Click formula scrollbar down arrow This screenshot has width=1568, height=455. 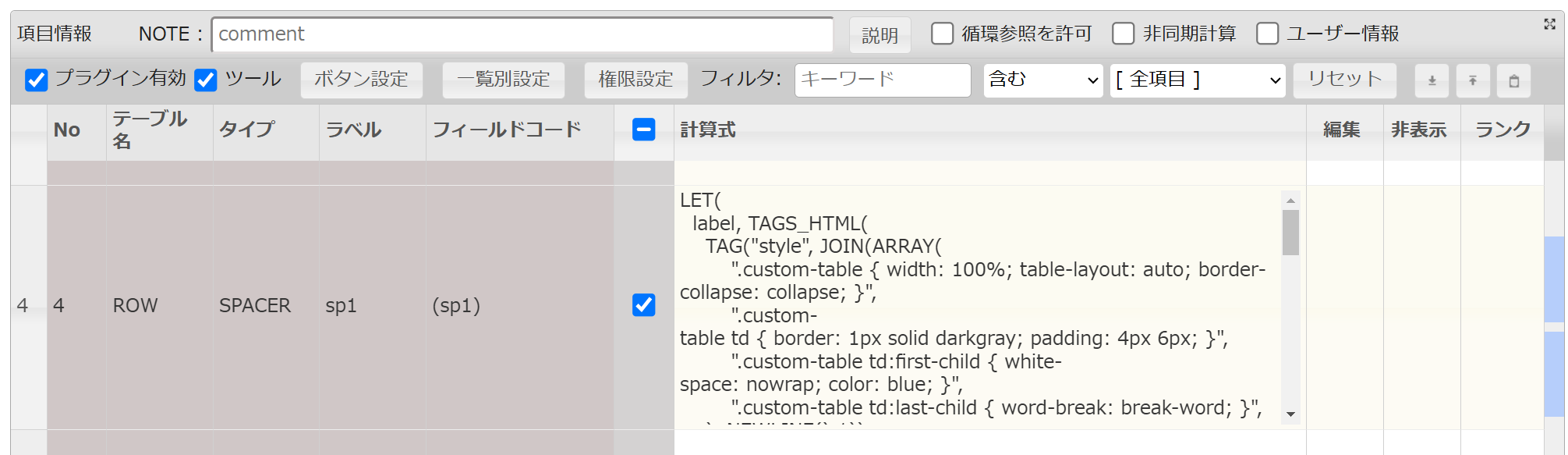[1290, 414]
